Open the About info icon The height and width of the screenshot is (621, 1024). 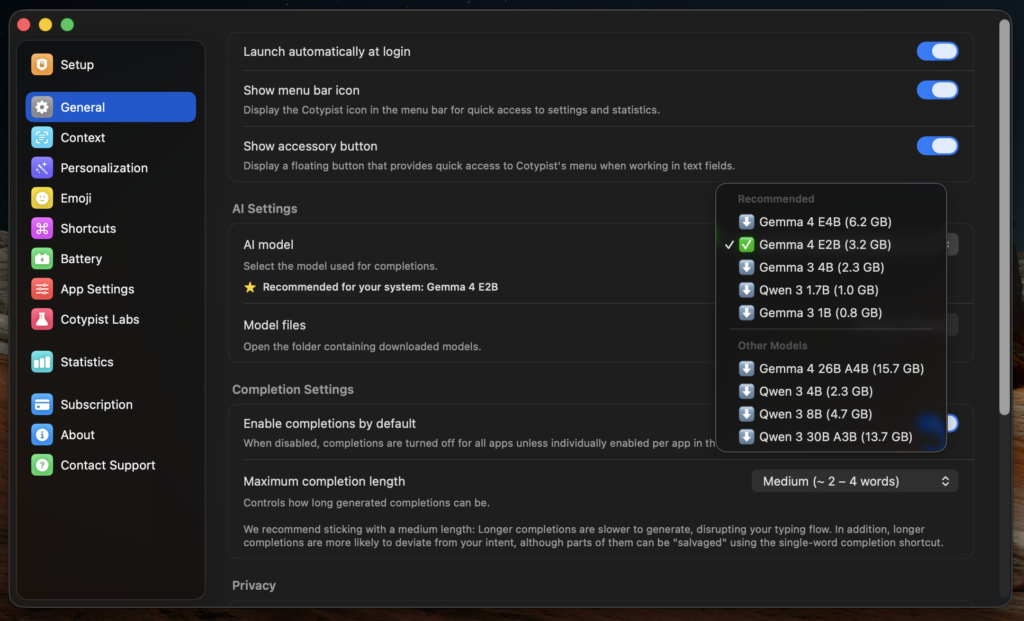pyautogui.click(x=42, y=435)
